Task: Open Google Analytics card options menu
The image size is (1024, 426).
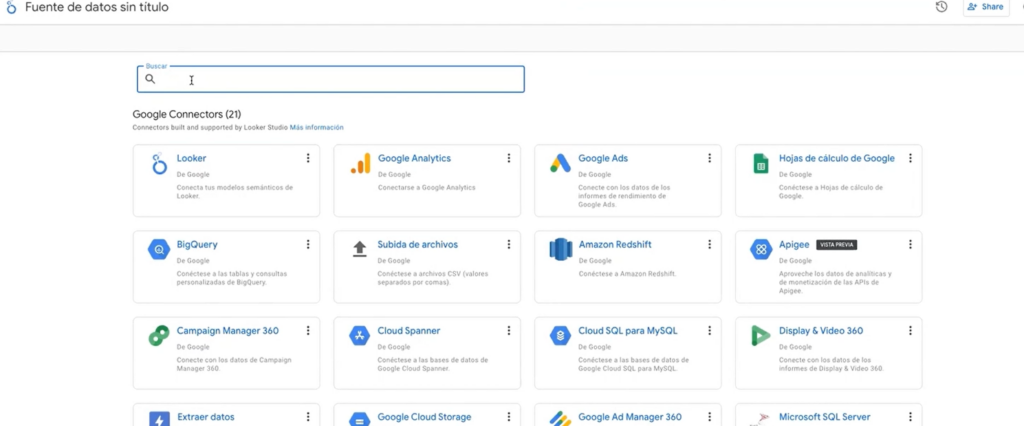Action: click(508, 158)
